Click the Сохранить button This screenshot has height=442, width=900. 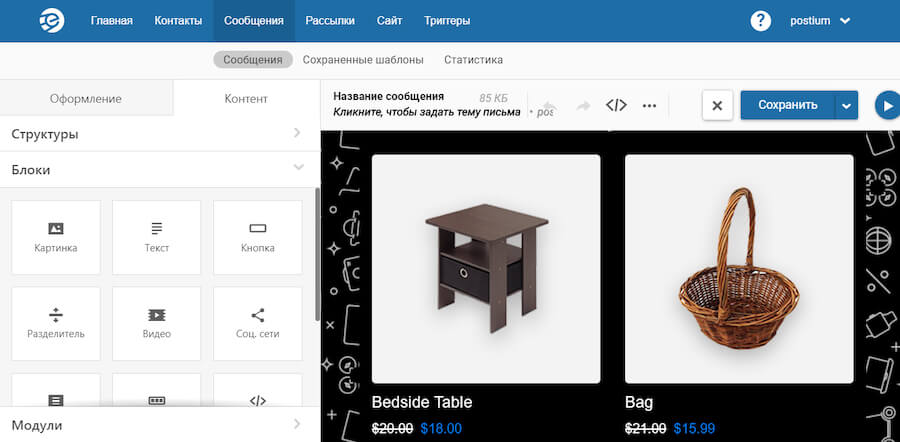click(x=788, y=105)
